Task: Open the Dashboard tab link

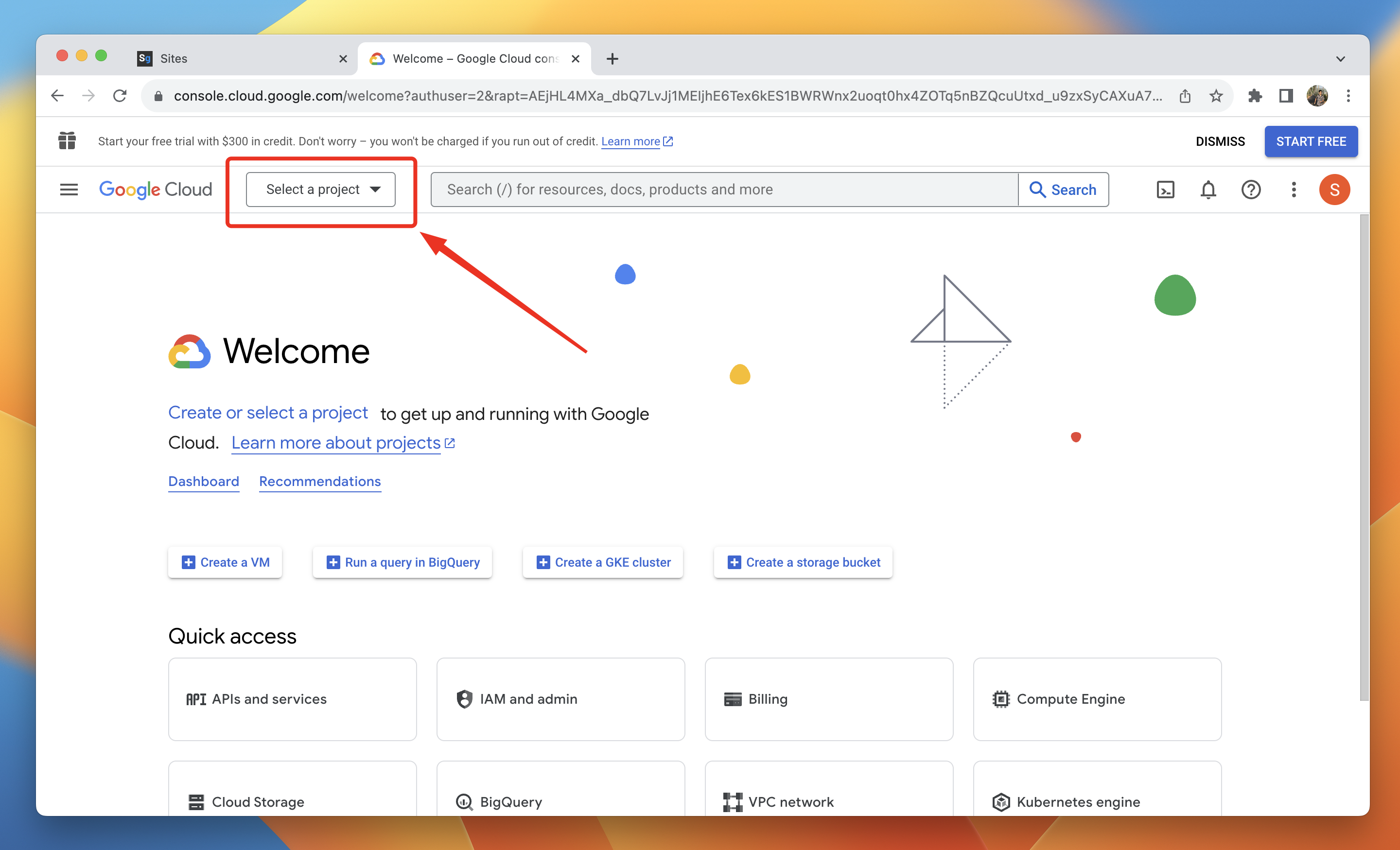Action: pyautogui.click(x=203, y=481)
